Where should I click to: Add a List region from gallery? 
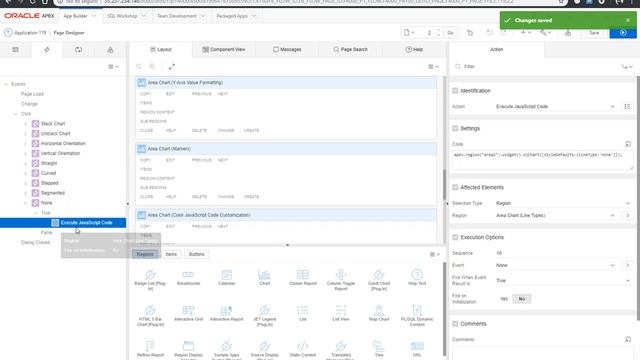click(x=303, y=313)
